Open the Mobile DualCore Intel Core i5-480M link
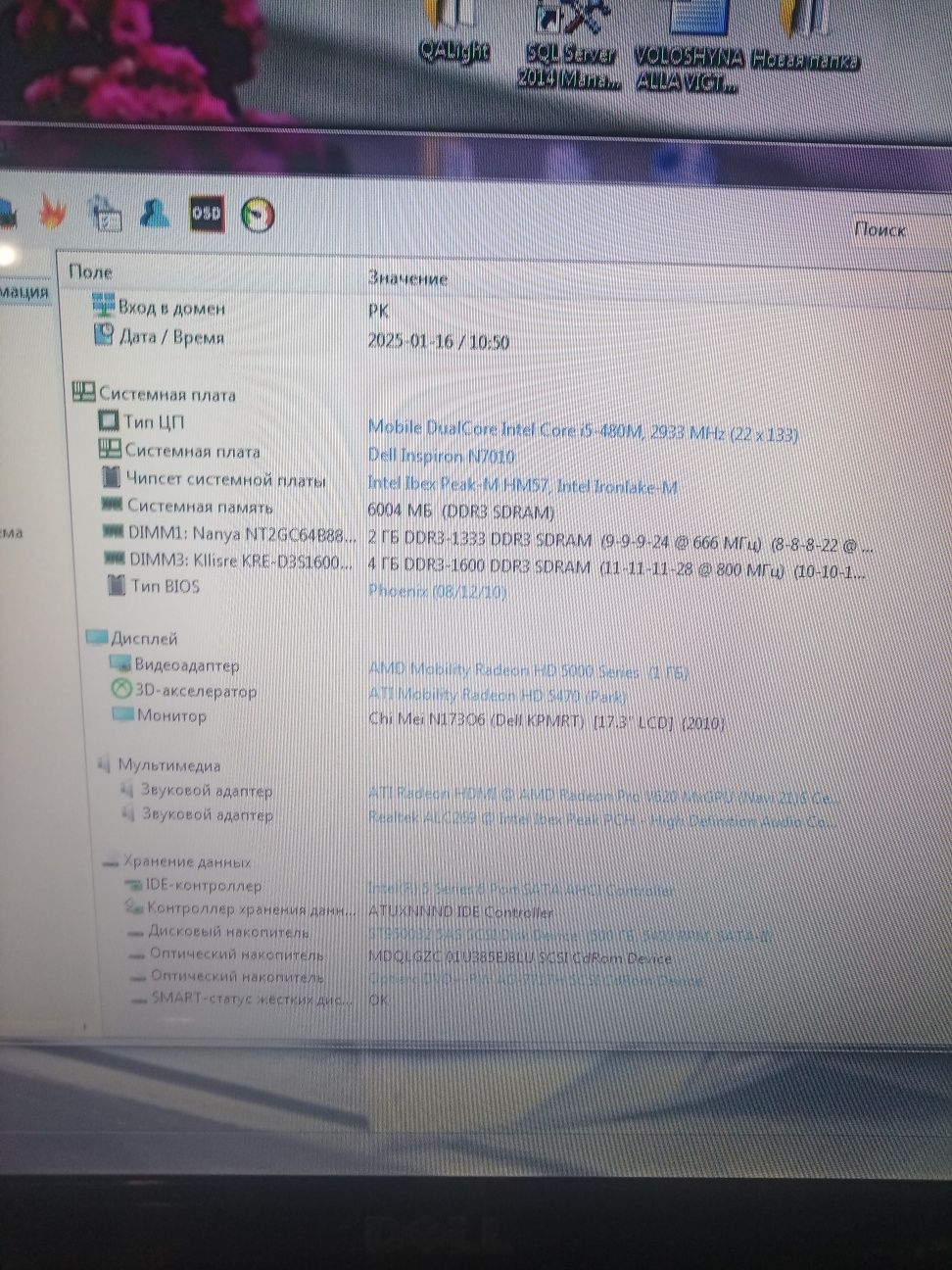This screenshot has height=1270, width=952. [x=583, y=431]
